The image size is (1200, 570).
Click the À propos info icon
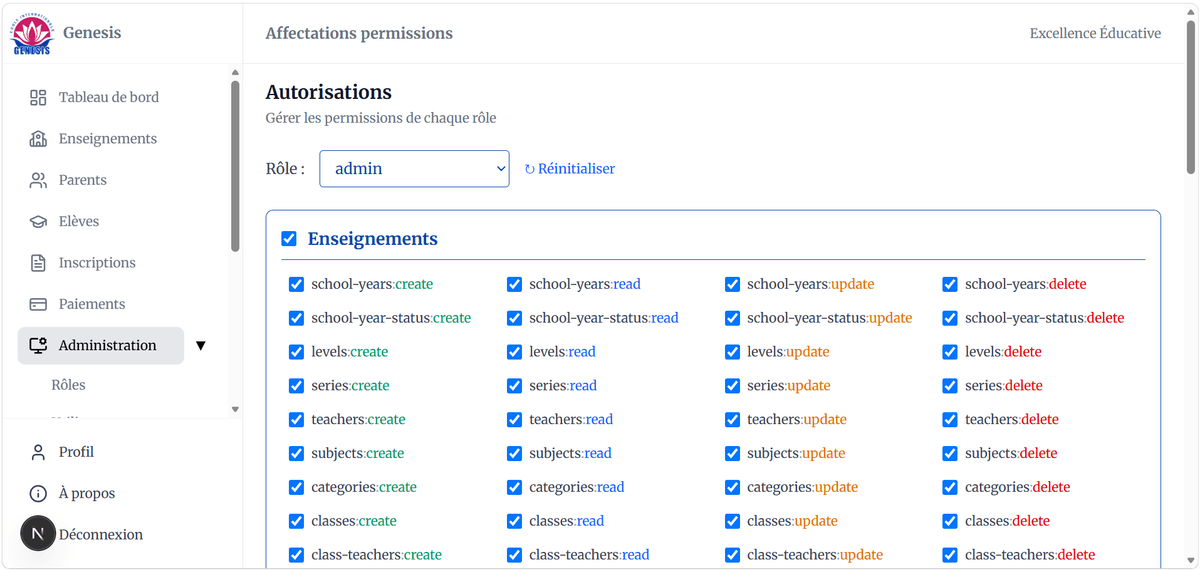[38, 493]
